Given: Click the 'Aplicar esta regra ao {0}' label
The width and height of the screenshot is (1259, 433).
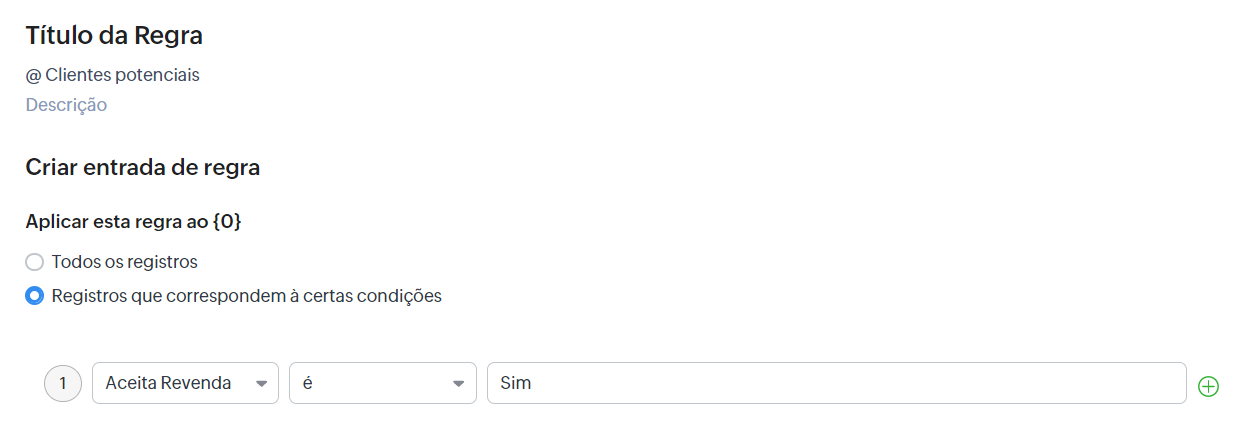Looking at the screenshot, I should 133,222.
